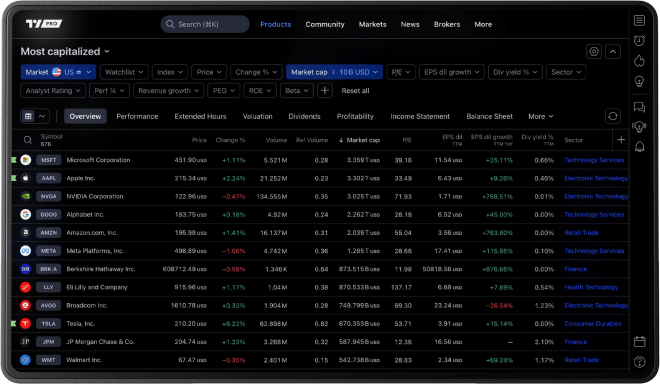Click the Microsoft logo icon in MSFT row
Screen dimensions: 660x385
pyautogui.click(x=26, y=160)
